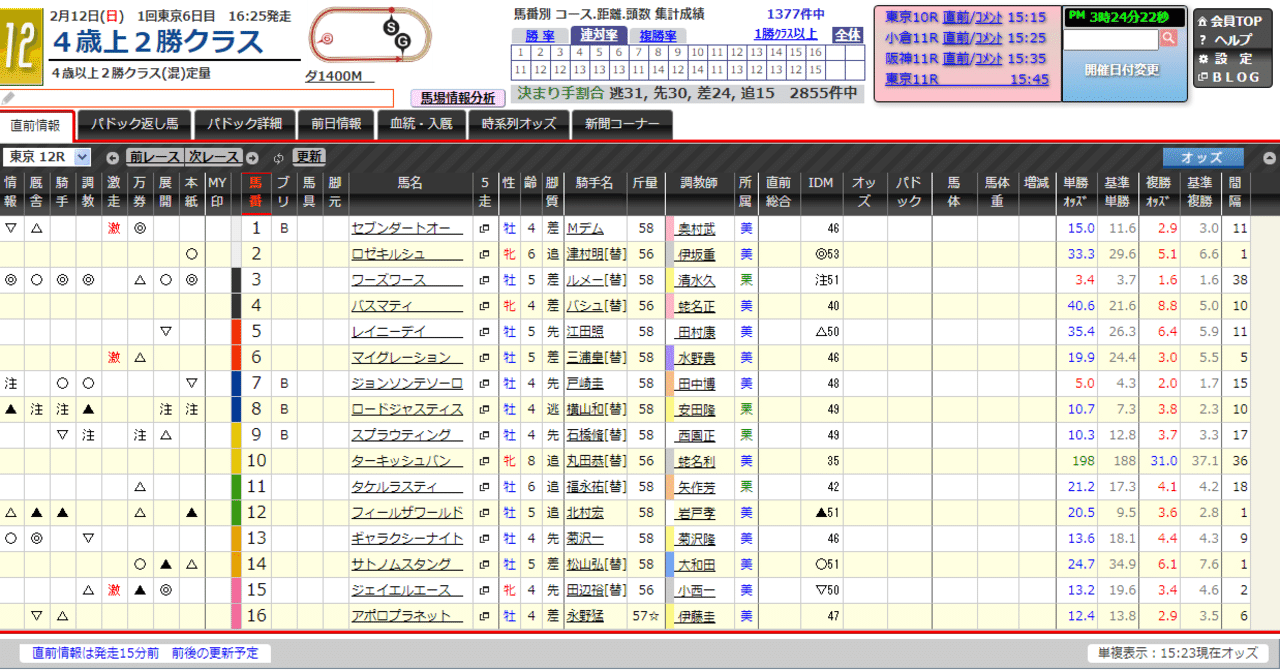Switch to the パドック詳細 tab
Image resolution: width=1280 pixels, height=670 pixels.
pyautogui.click(x=246, y=124)
